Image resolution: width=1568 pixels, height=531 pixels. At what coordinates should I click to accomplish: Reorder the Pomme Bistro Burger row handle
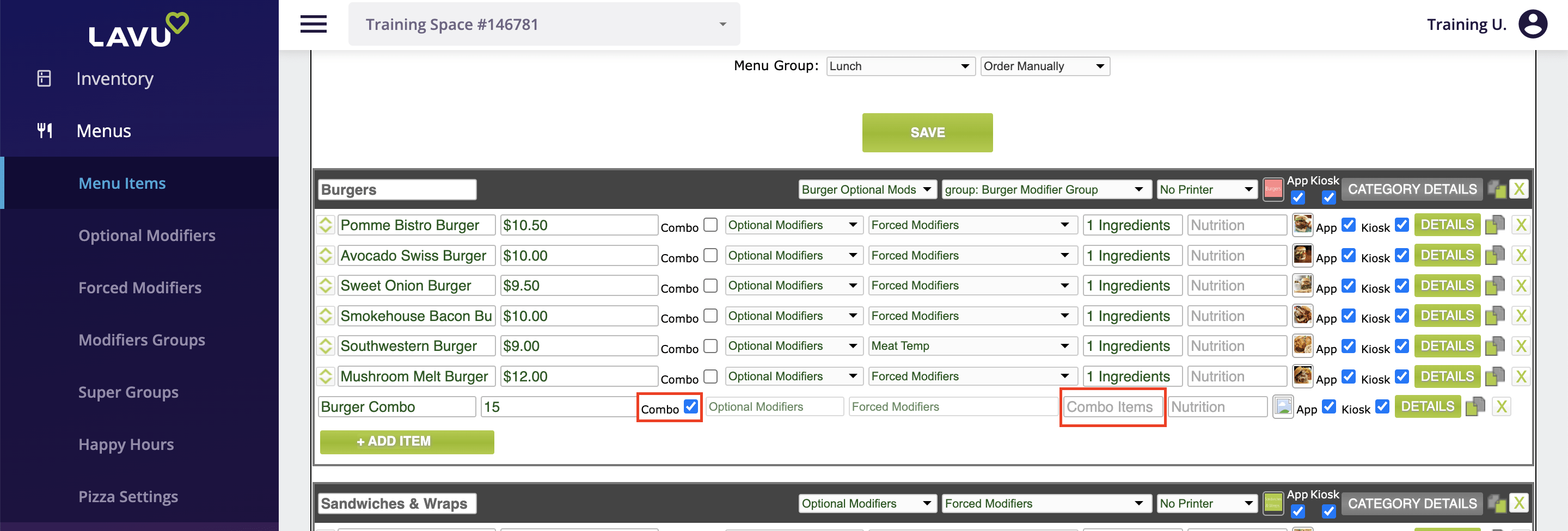326,225
